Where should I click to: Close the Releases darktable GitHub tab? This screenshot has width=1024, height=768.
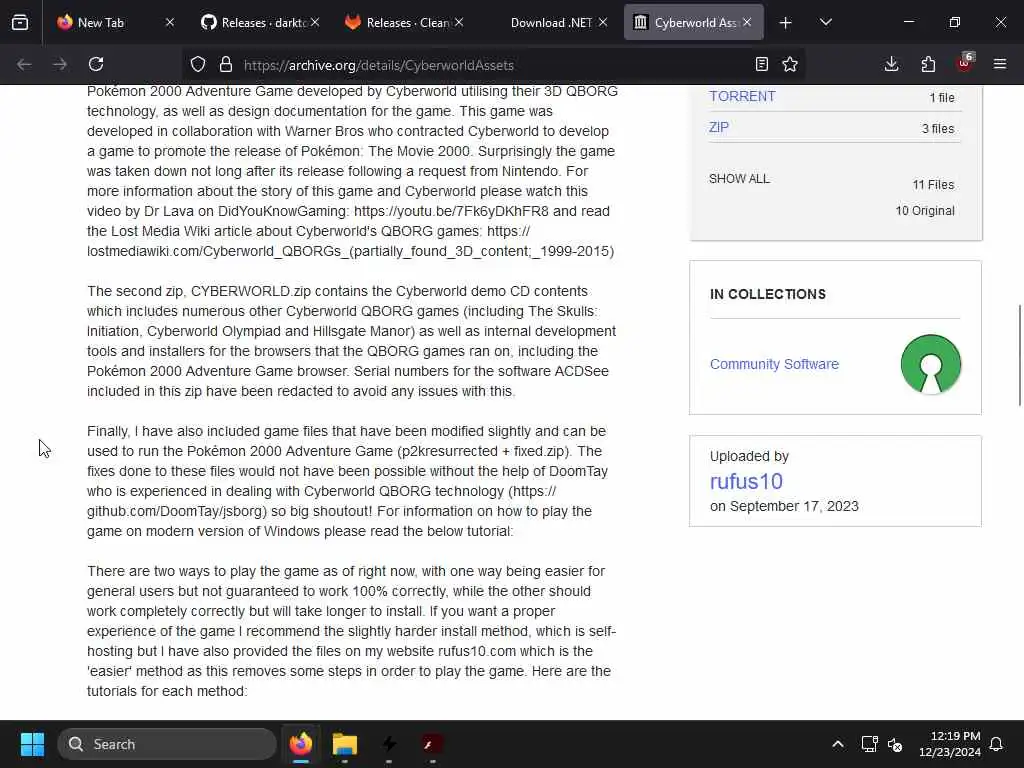[315, 22]
